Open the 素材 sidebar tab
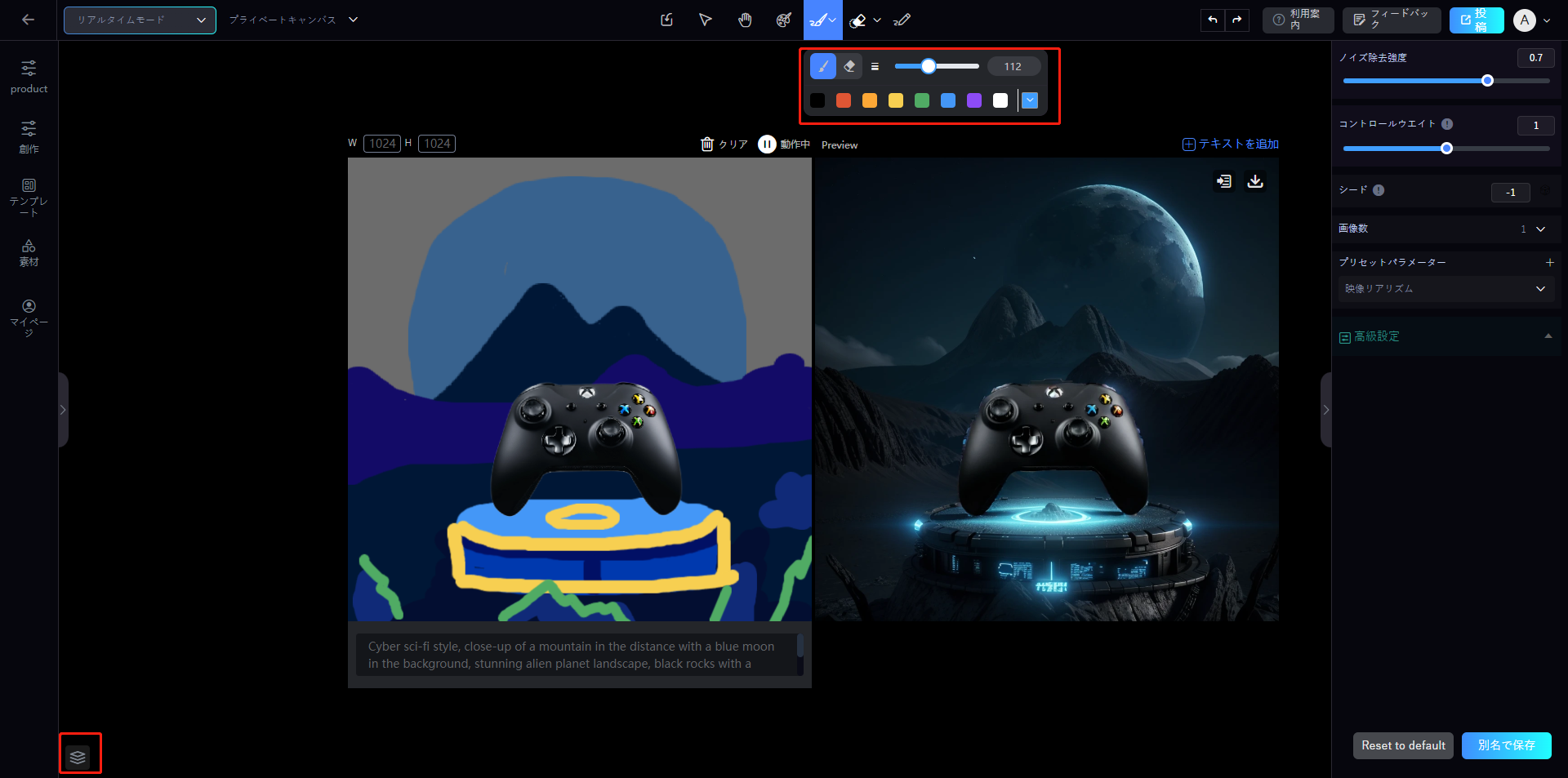 tap(29, 253)
